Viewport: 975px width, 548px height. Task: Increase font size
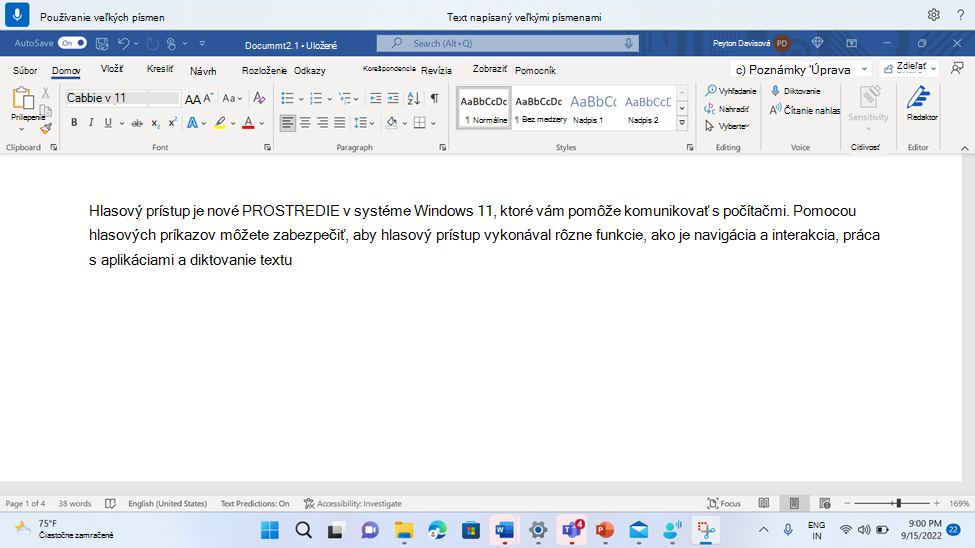[193, 98]
